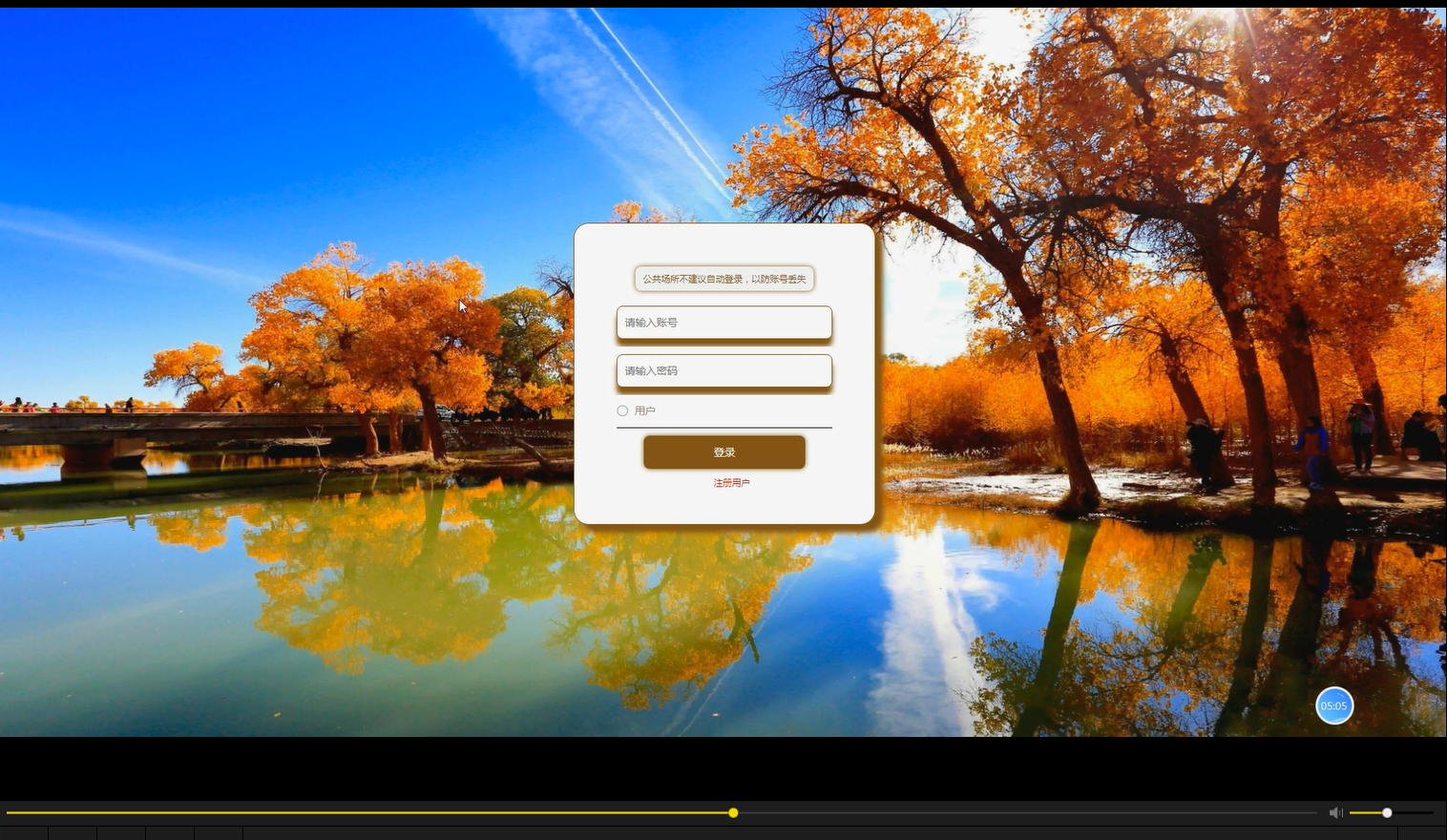Viewport: 1447px width, 840px height.
Task: Click the volume slider handle
Action: (x=1386, y=812)
